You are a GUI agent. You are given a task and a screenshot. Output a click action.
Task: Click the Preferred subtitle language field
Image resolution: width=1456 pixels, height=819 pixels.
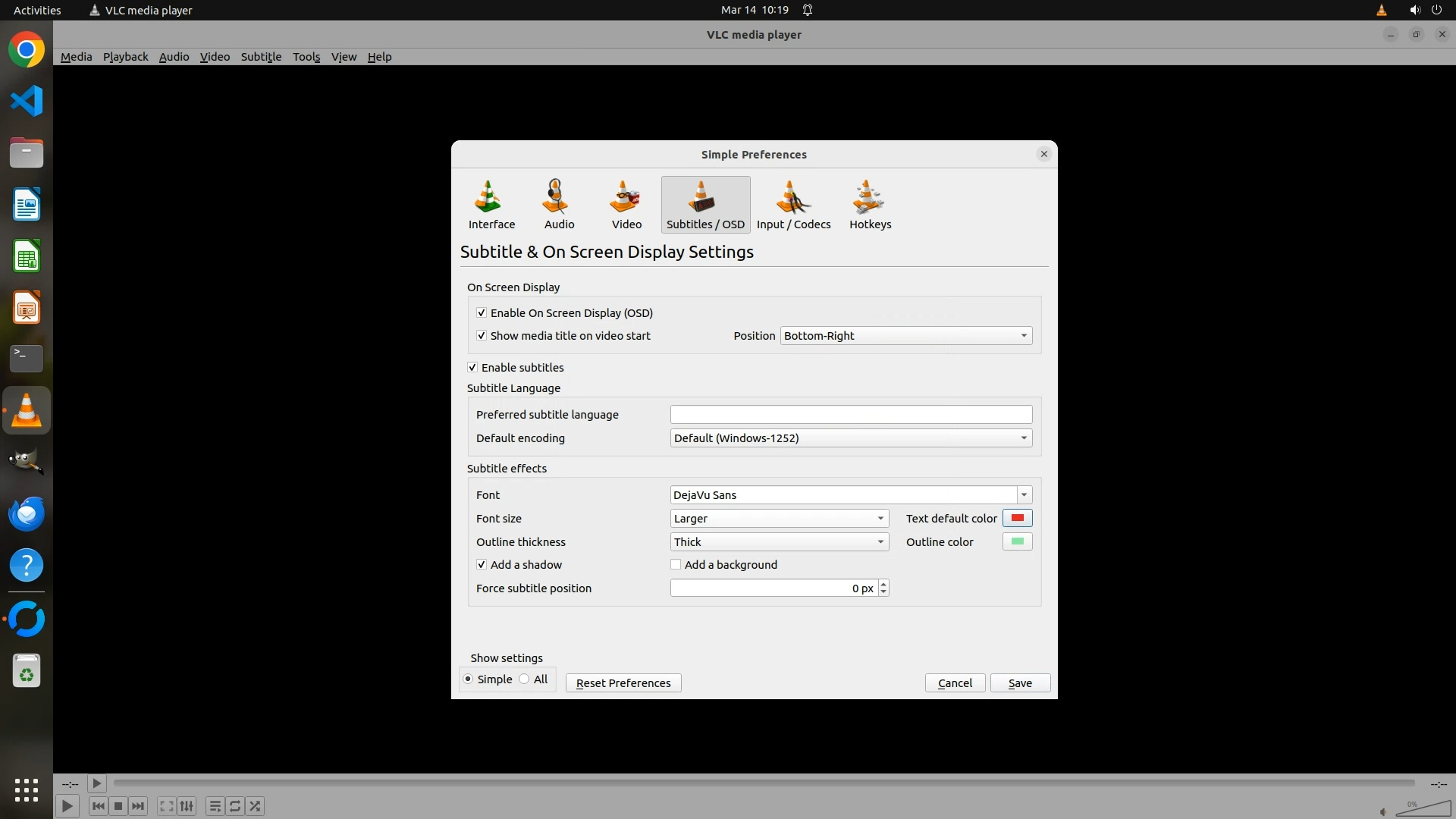(x=850, y=415)
